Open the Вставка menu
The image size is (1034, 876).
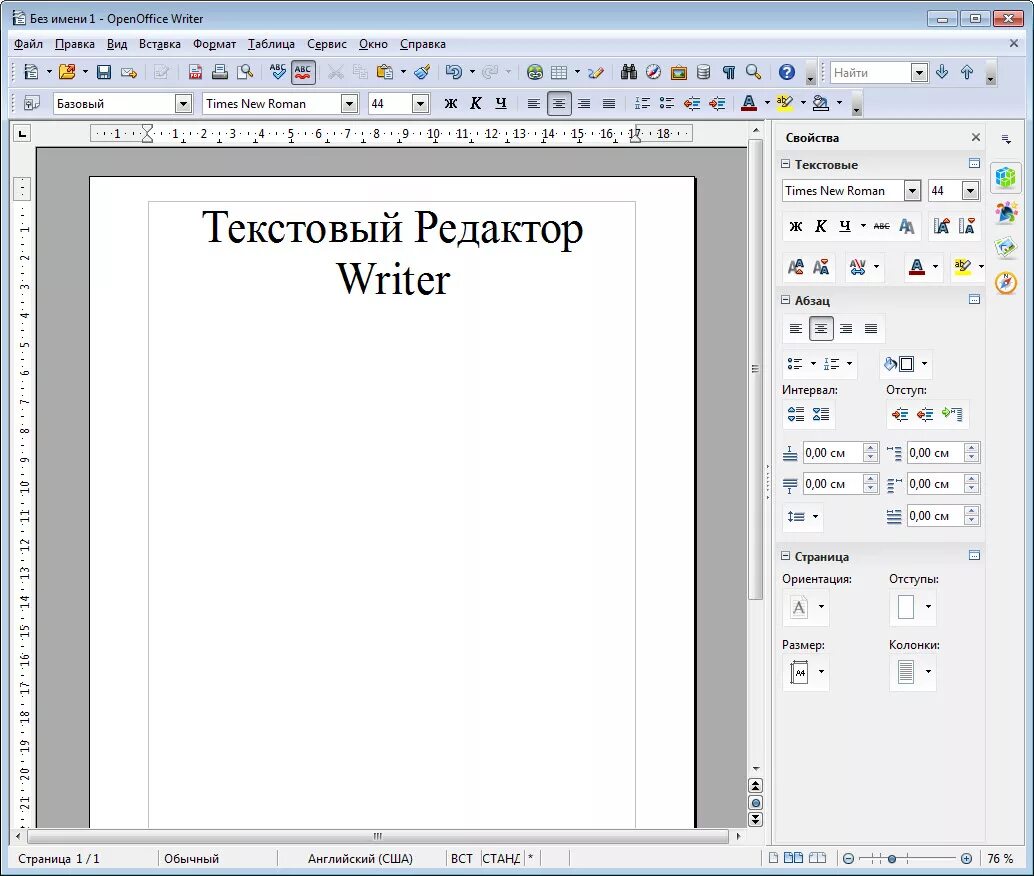[160, 44]
